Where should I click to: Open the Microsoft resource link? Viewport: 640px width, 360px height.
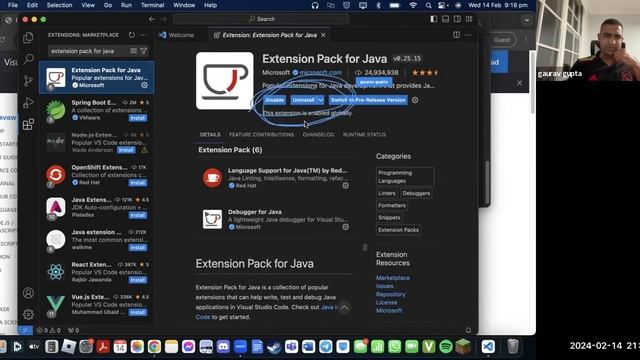coord(389,311)
